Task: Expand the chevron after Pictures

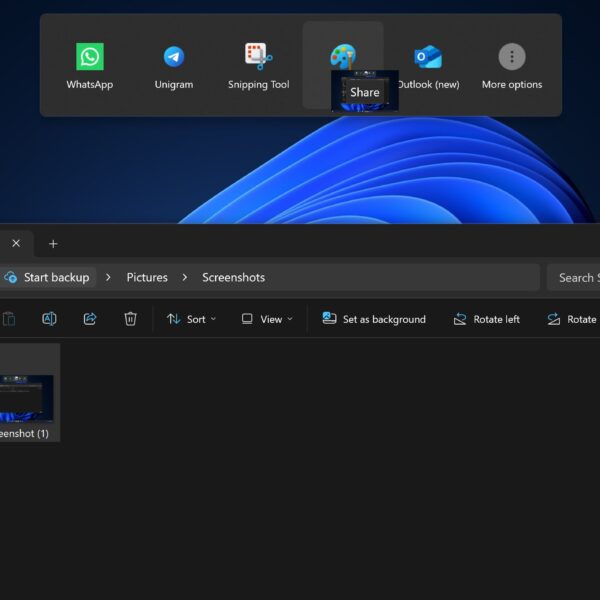Action: point(184,277)
